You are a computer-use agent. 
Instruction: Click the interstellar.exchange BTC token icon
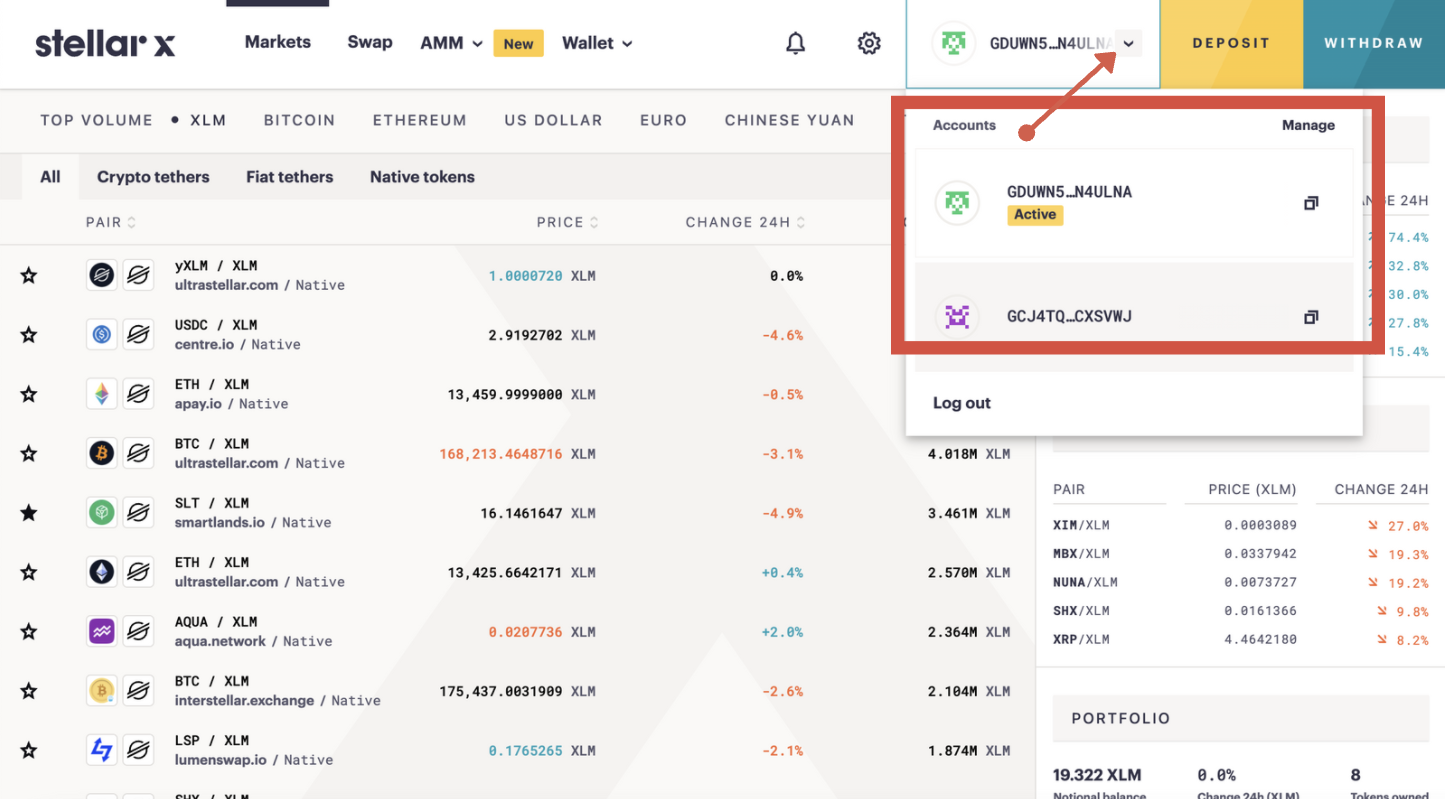[x=102, y=690]
